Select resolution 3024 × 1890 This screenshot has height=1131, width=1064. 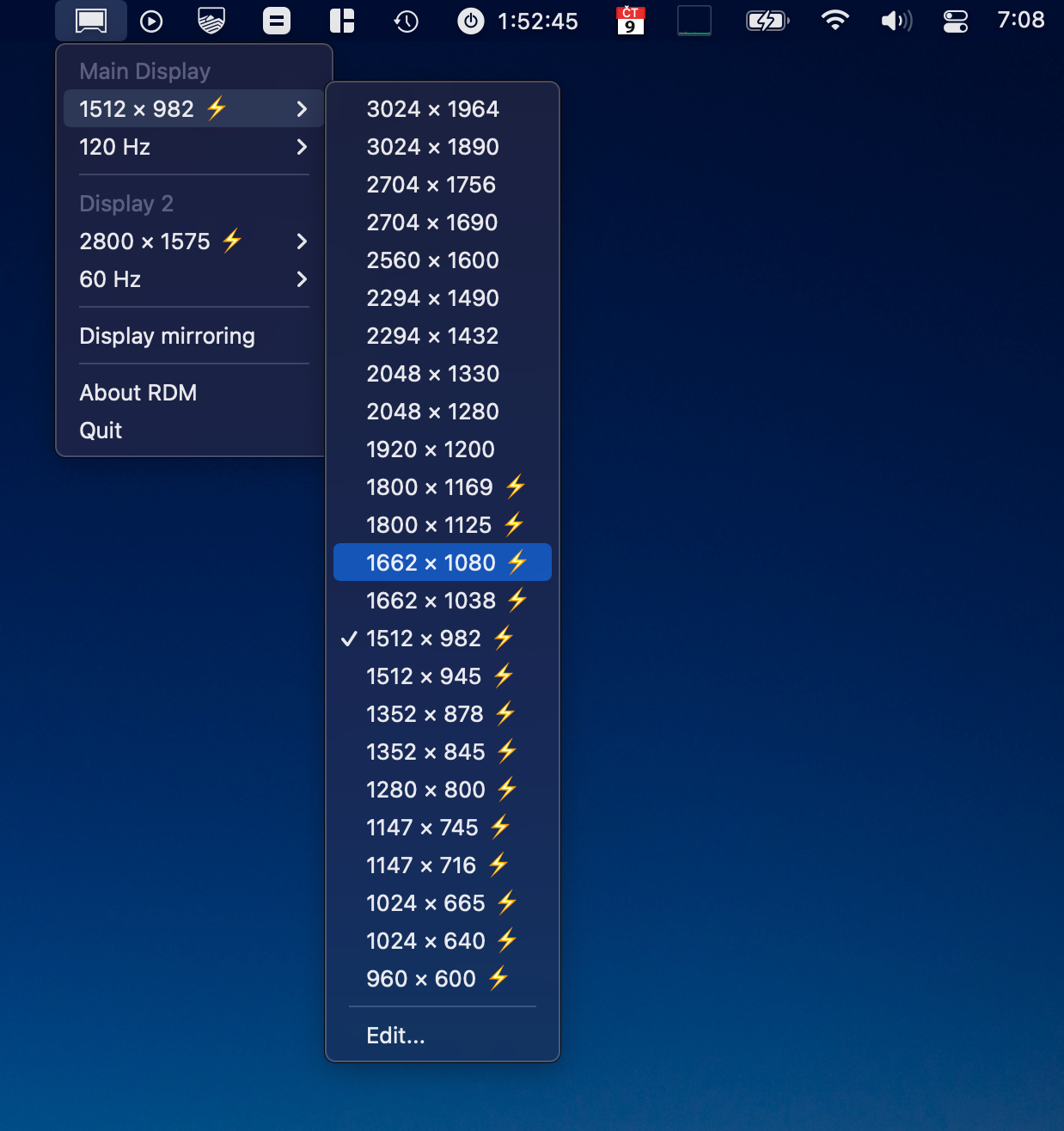(x=443, y=147)
